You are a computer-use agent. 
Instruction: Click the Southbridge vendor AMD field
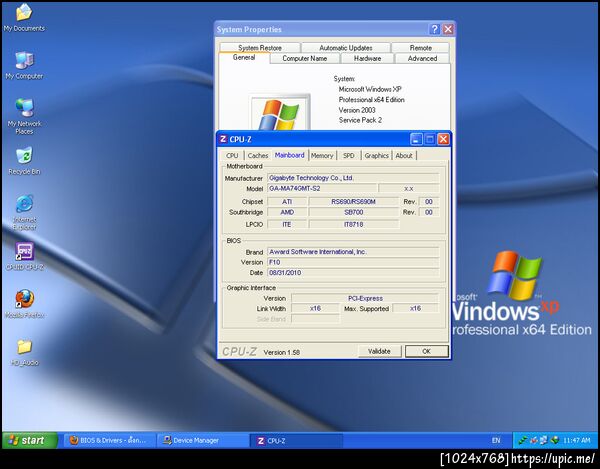click(287, 212)
